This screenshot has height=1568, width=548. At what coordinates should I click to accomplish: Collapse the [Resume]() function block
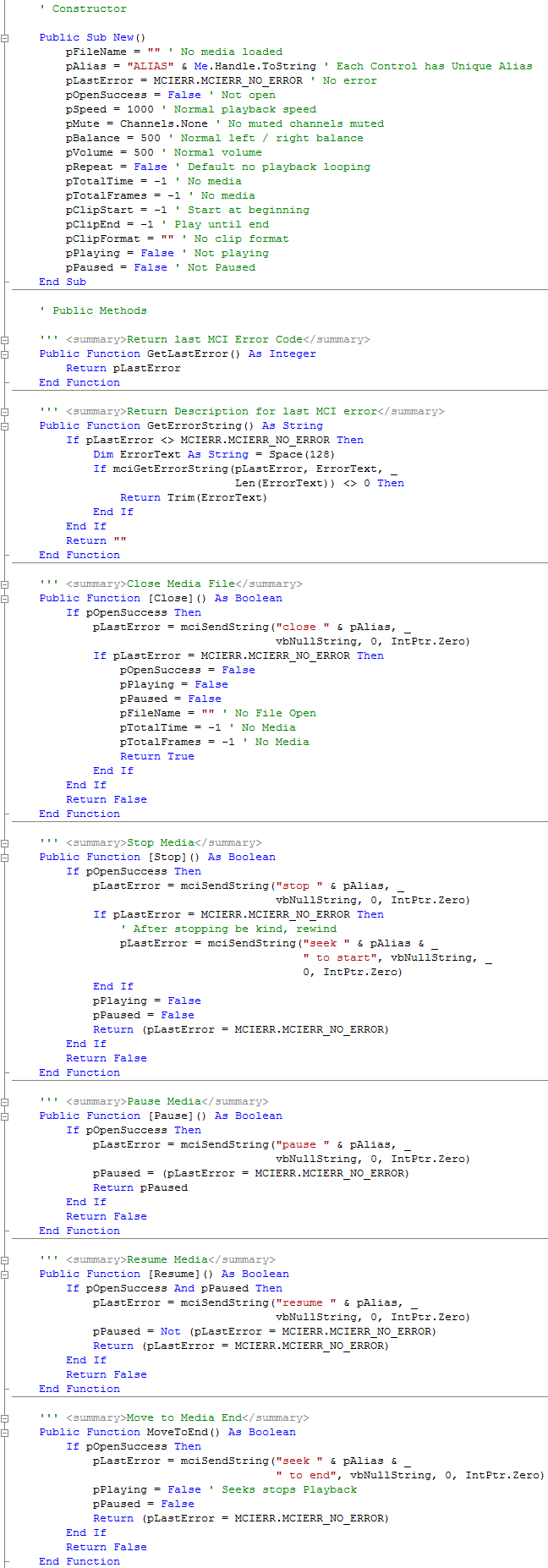[x=5, y=1274]
